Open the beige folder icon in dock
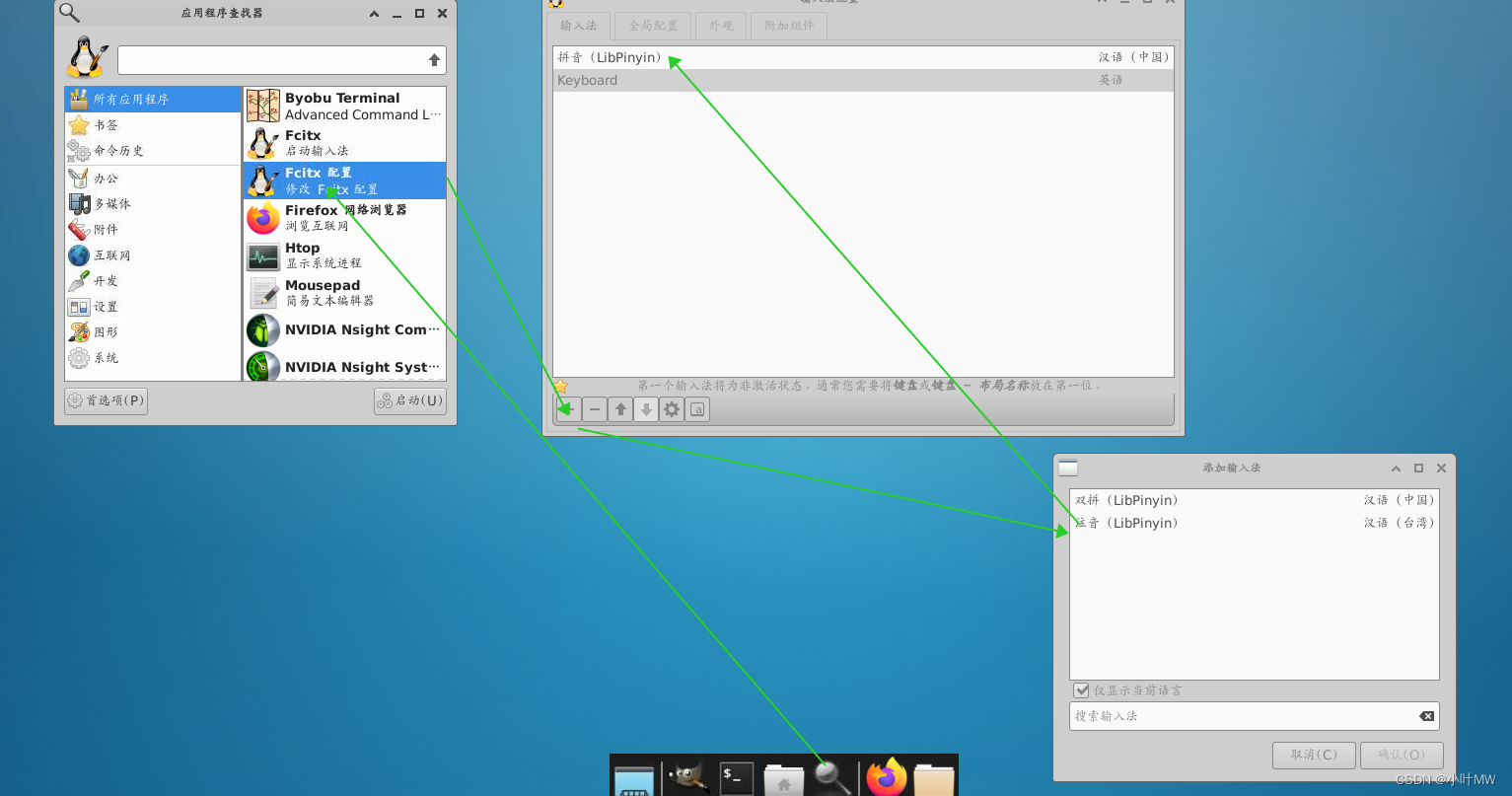1512x796 pixels. pyautogui.click(x=933, y=779)
